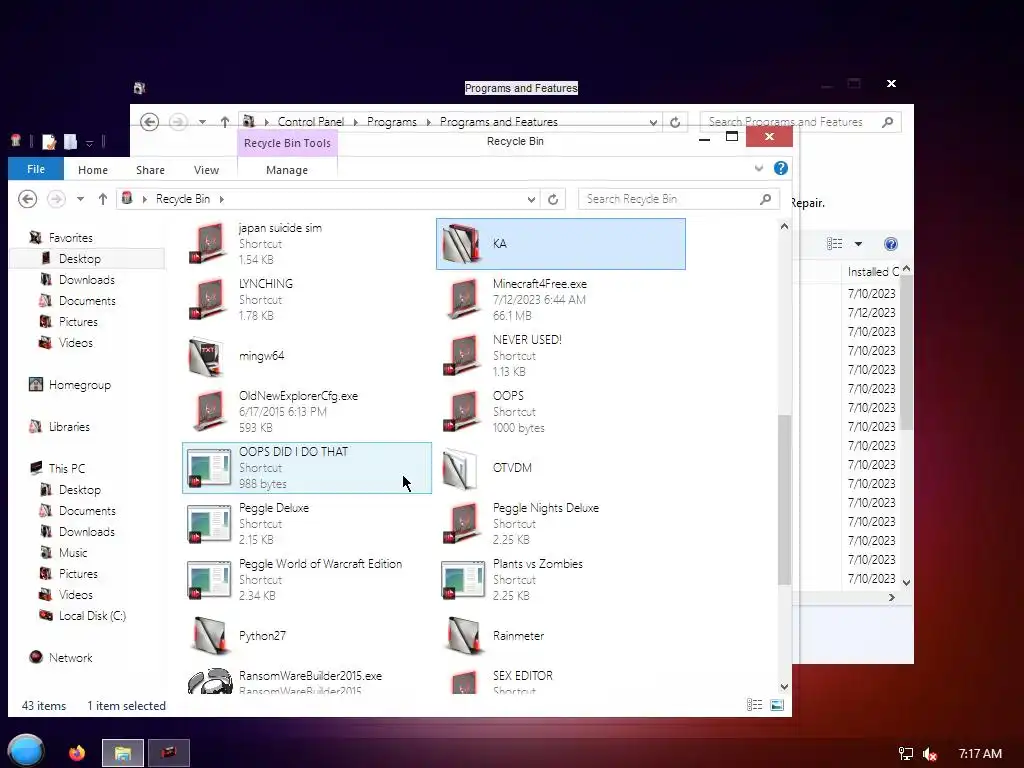
Task: Click Control Panel in the breadcrumb
Action: point(311,122)
